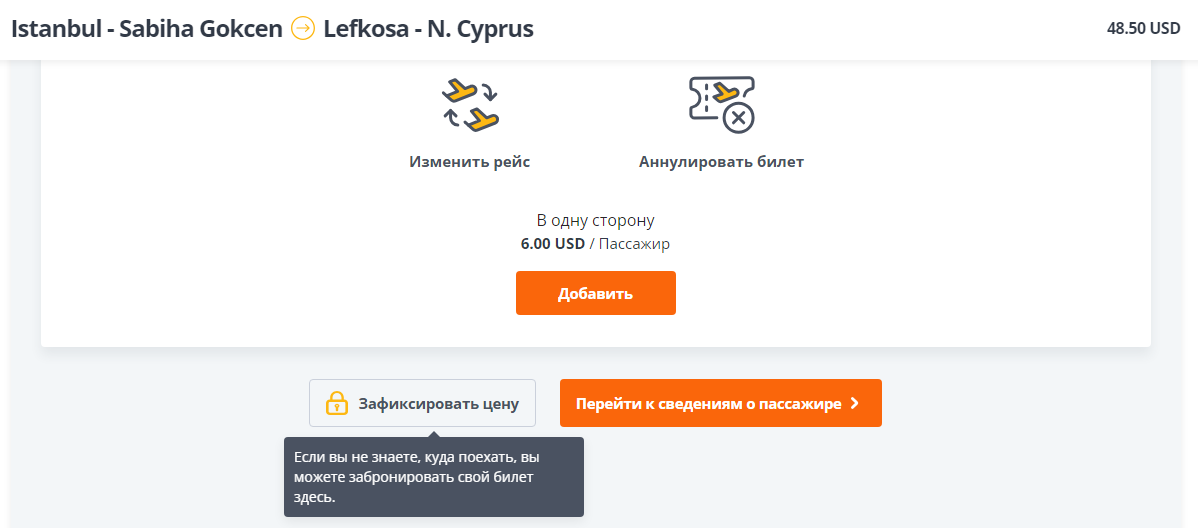Click the tooltip's pointer triangle

pos(434,433)
